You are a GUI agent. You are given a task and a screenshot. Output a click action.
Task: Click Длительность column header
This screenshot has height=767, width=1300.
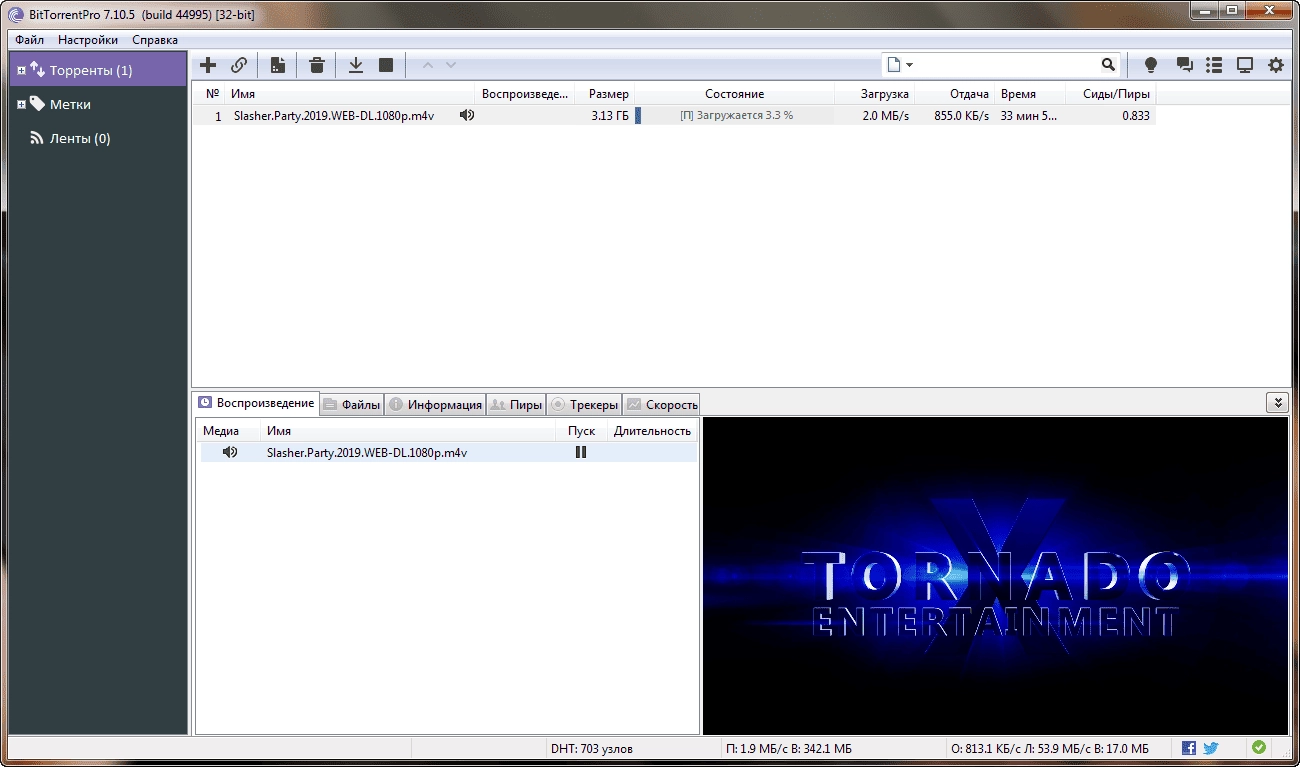pyautogui.click(x=652, y=431)
